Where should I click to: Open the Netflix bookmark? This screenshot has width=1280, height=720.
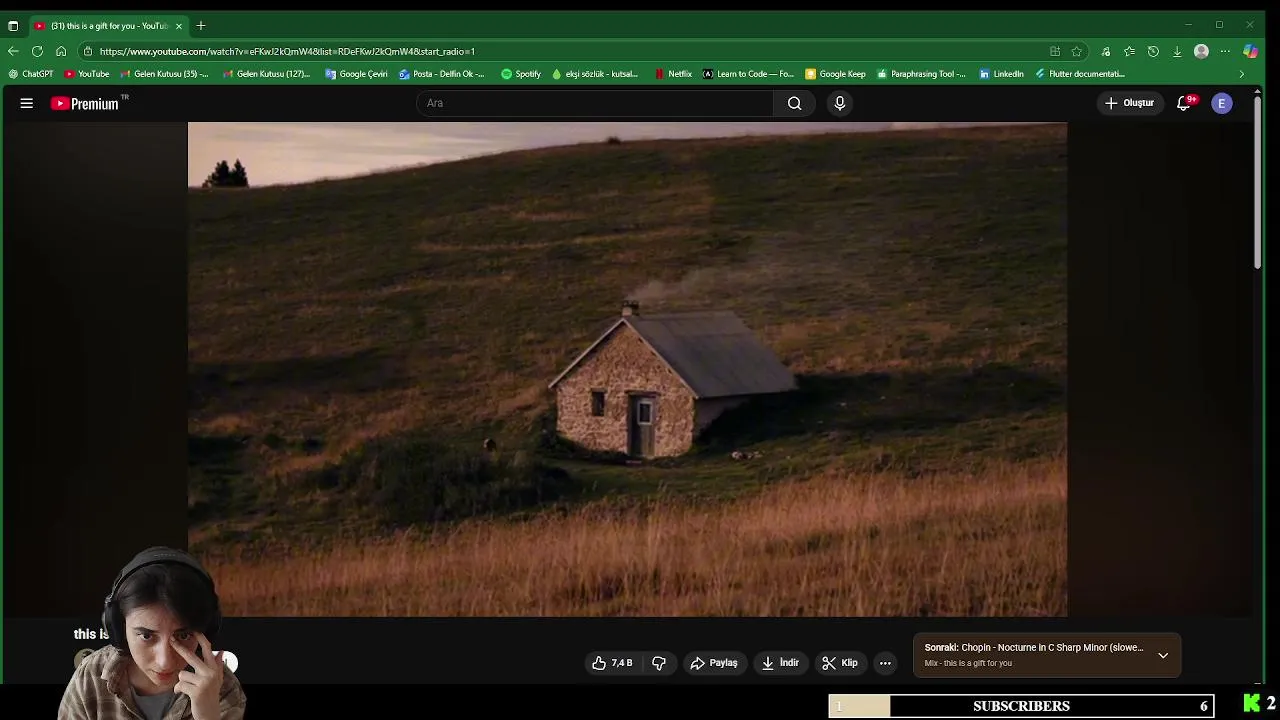click(x=673, y=74)
